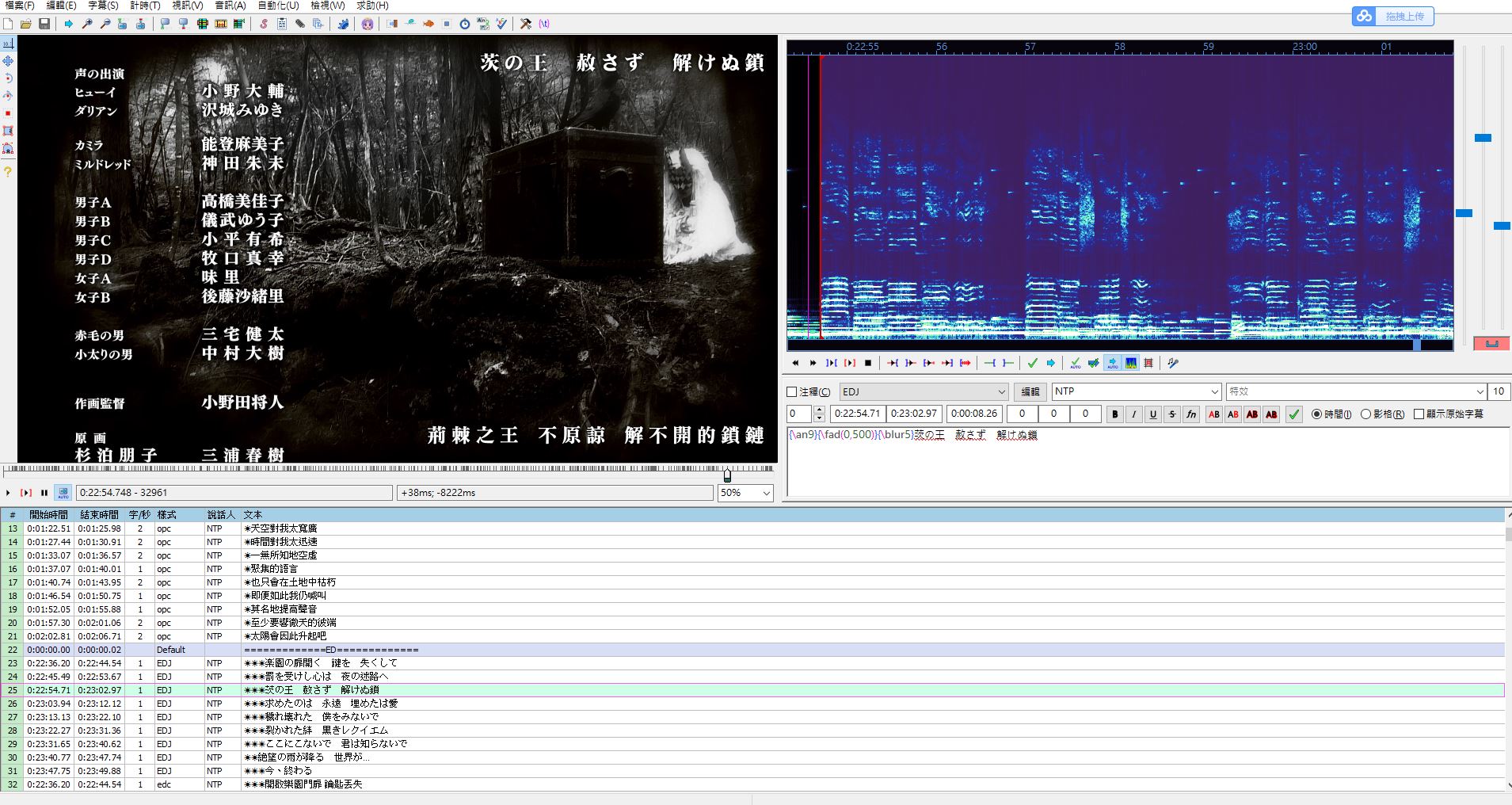Select subtitle row 22 ED separator line
The image size is (1512, 805).
click(752, 650)
